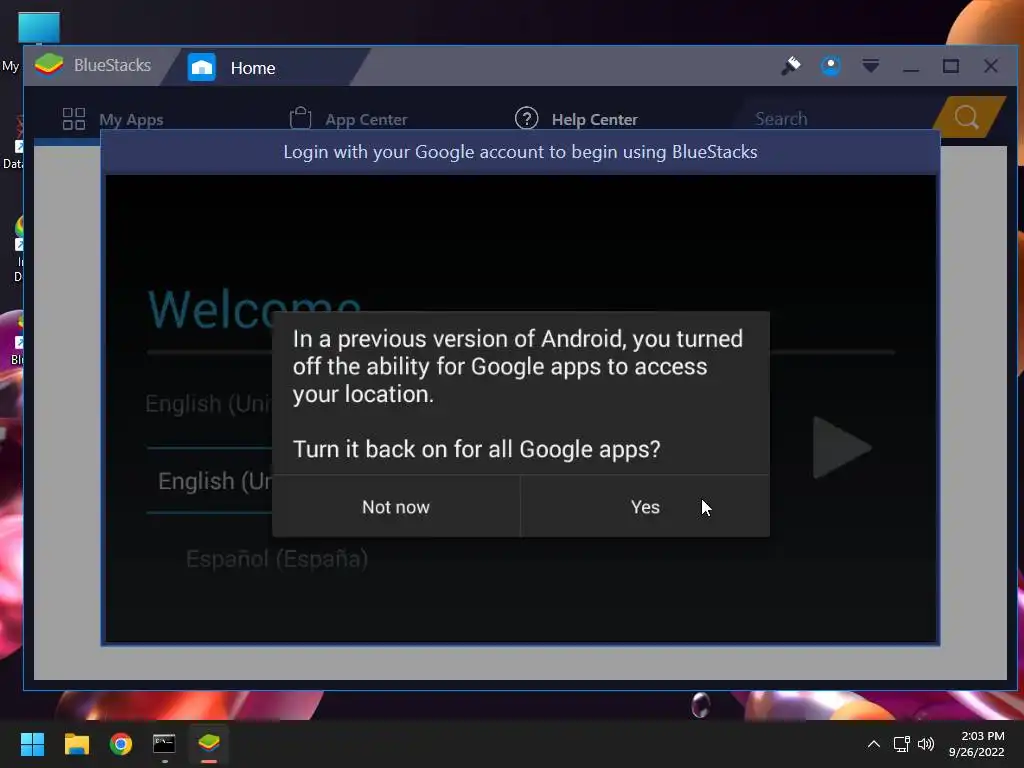The height and width of the screenshot is (768, 1024).
Task: Expand the title bar dropdown arrow menu
Action: pyautogui.click(x=871, y=65)
